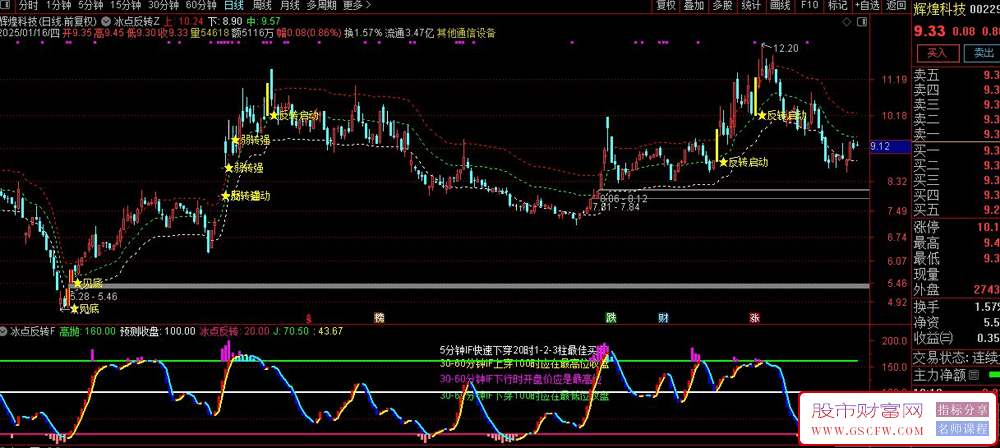
Task: Switch to the 分时 intraday view
Action: [x=28, y=6]
